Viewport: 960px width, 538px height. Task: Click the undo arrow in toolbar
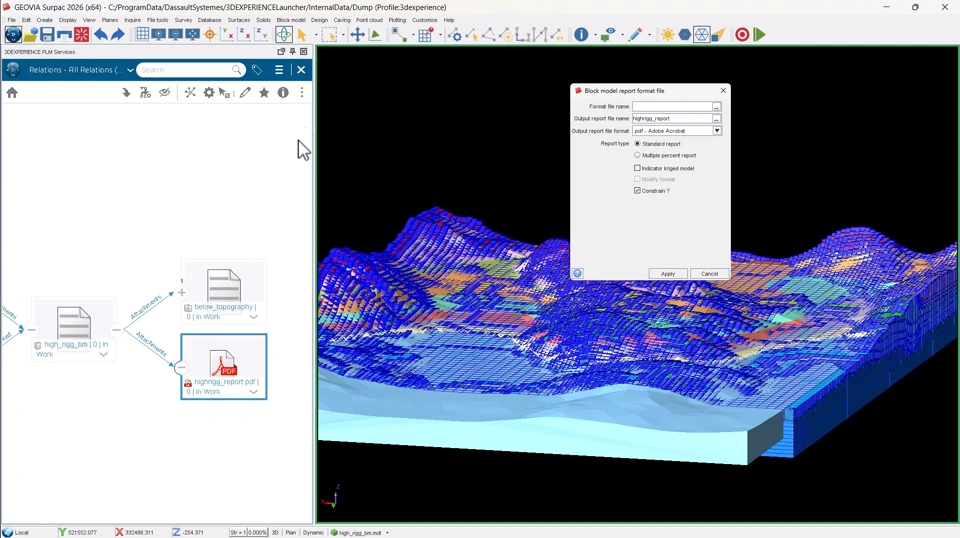(101, 35)
